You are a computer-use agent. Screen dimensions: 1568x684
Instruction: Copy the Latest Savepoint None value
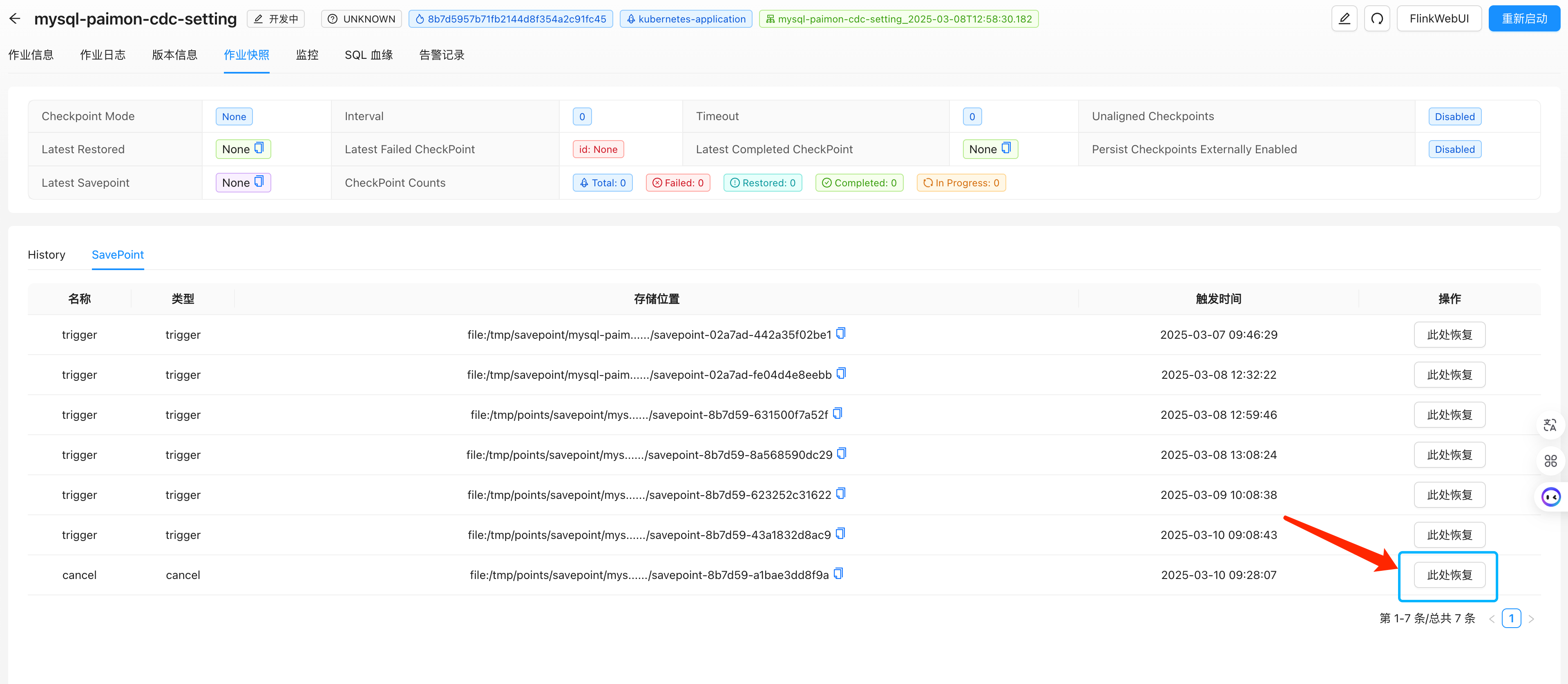click(x=259, y=182)
